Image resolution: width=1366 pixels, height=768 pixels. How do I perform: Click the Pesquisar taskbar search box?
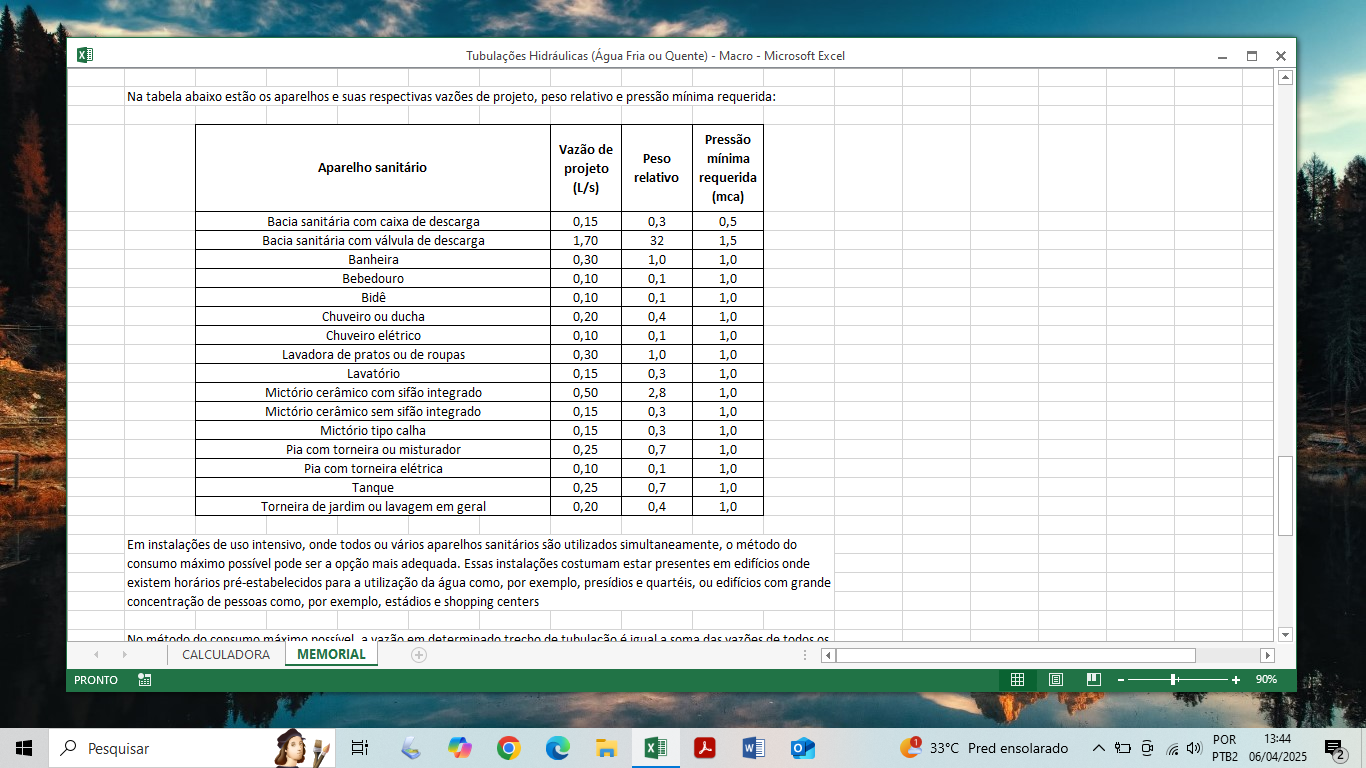click(x=160, y=748)
